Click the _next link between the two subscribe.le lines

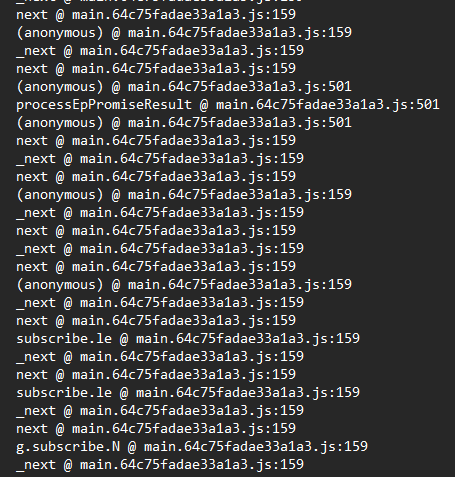(x=192, y=357)
